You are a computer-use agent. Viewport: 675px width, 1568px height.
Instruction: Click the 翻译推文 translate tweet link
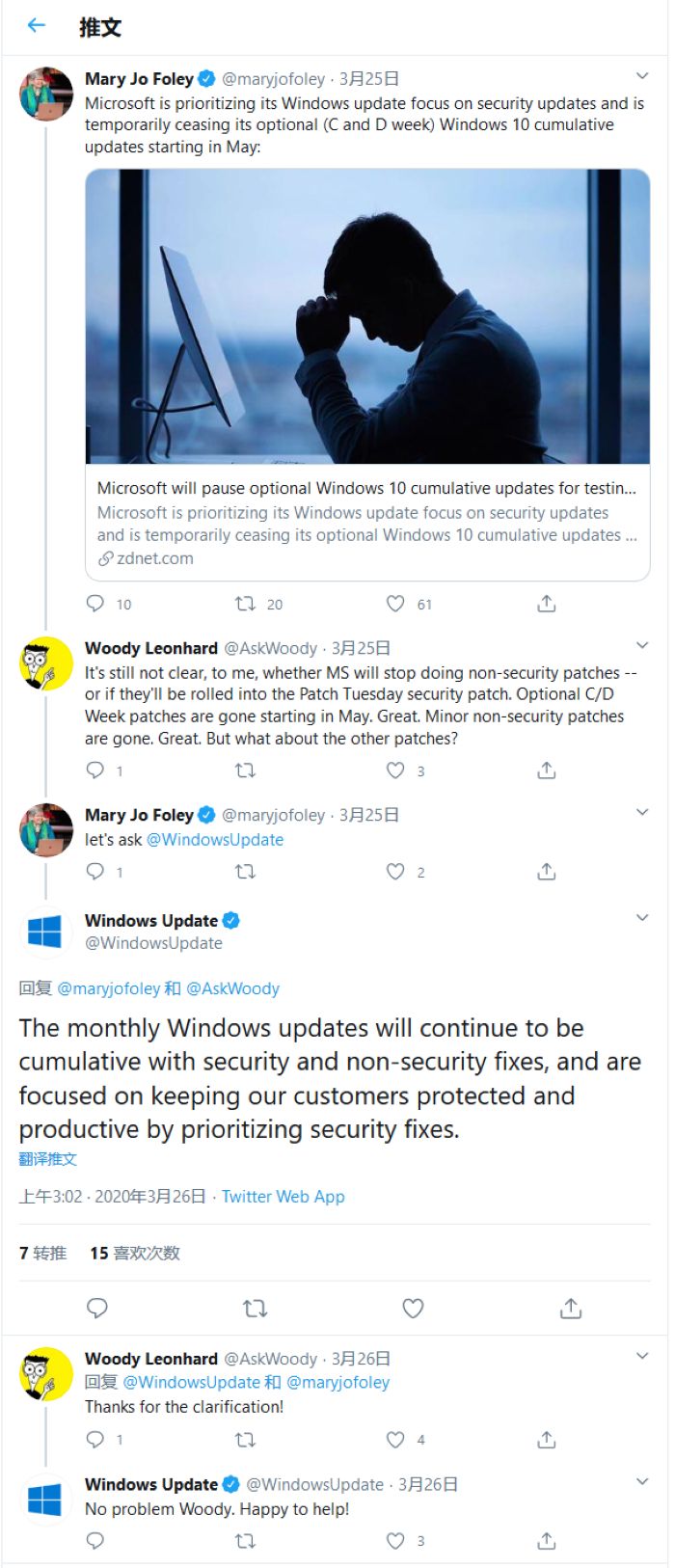point(48,1159)
